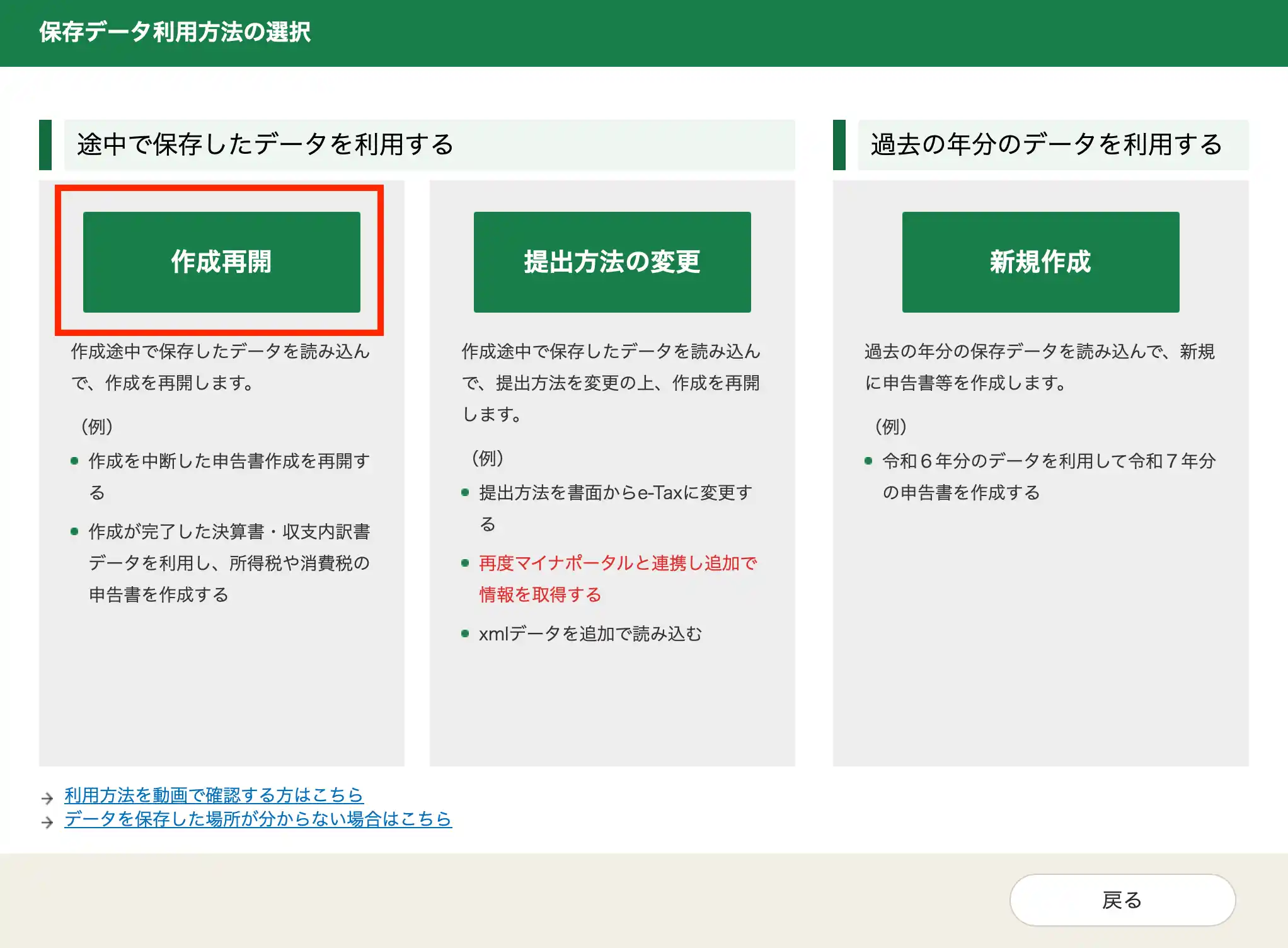Click the green bar beside the 過去の年分のデータを利用する heading

pos(839,144)
